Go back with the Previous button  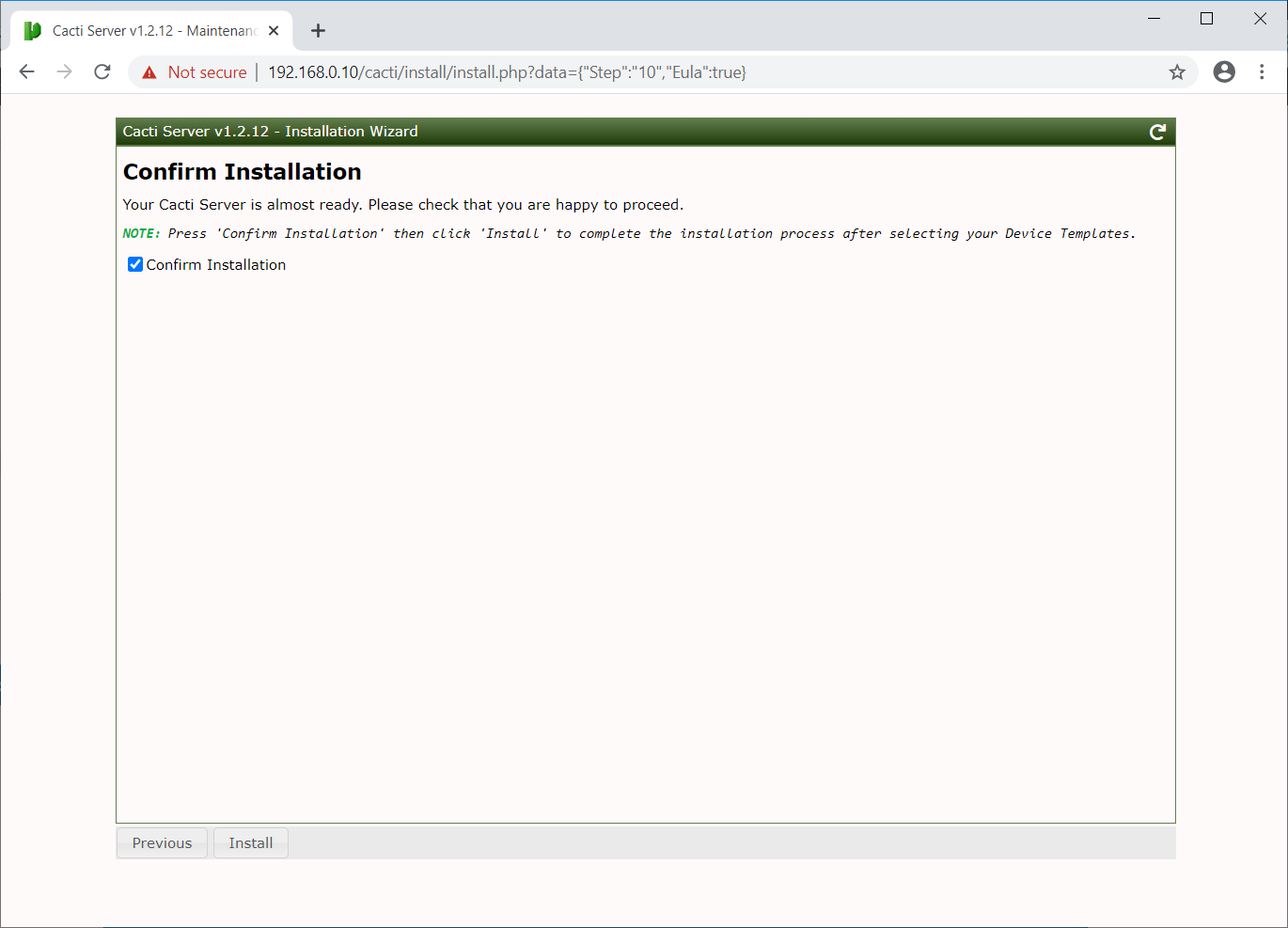pyautogui.click(x=162, y=843)
